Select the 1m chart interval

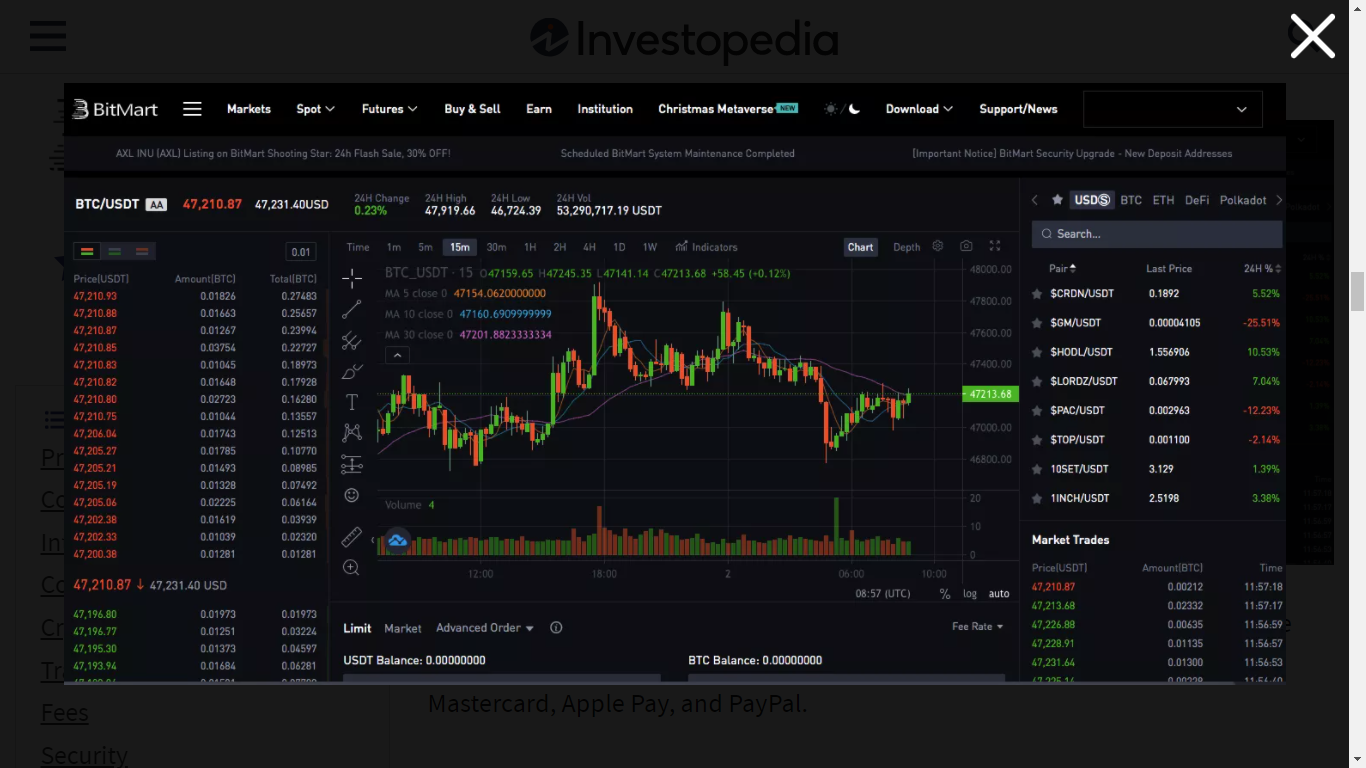coord(394,247)
